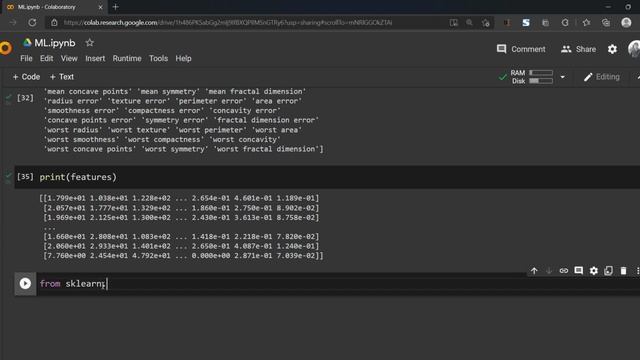The width and height of the screenshot is (640, 360).
Task: Open browser zoom magnifier icon
Action: [x=469, y=23]
